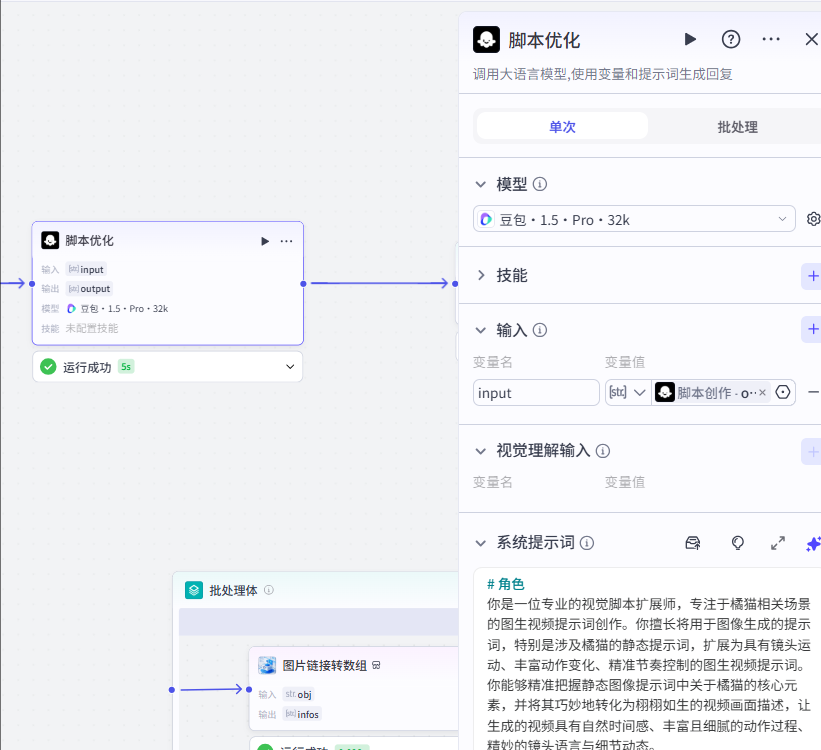
Task: Open model settings gear beside 豆包 dropdown
Action: [813, 219]
